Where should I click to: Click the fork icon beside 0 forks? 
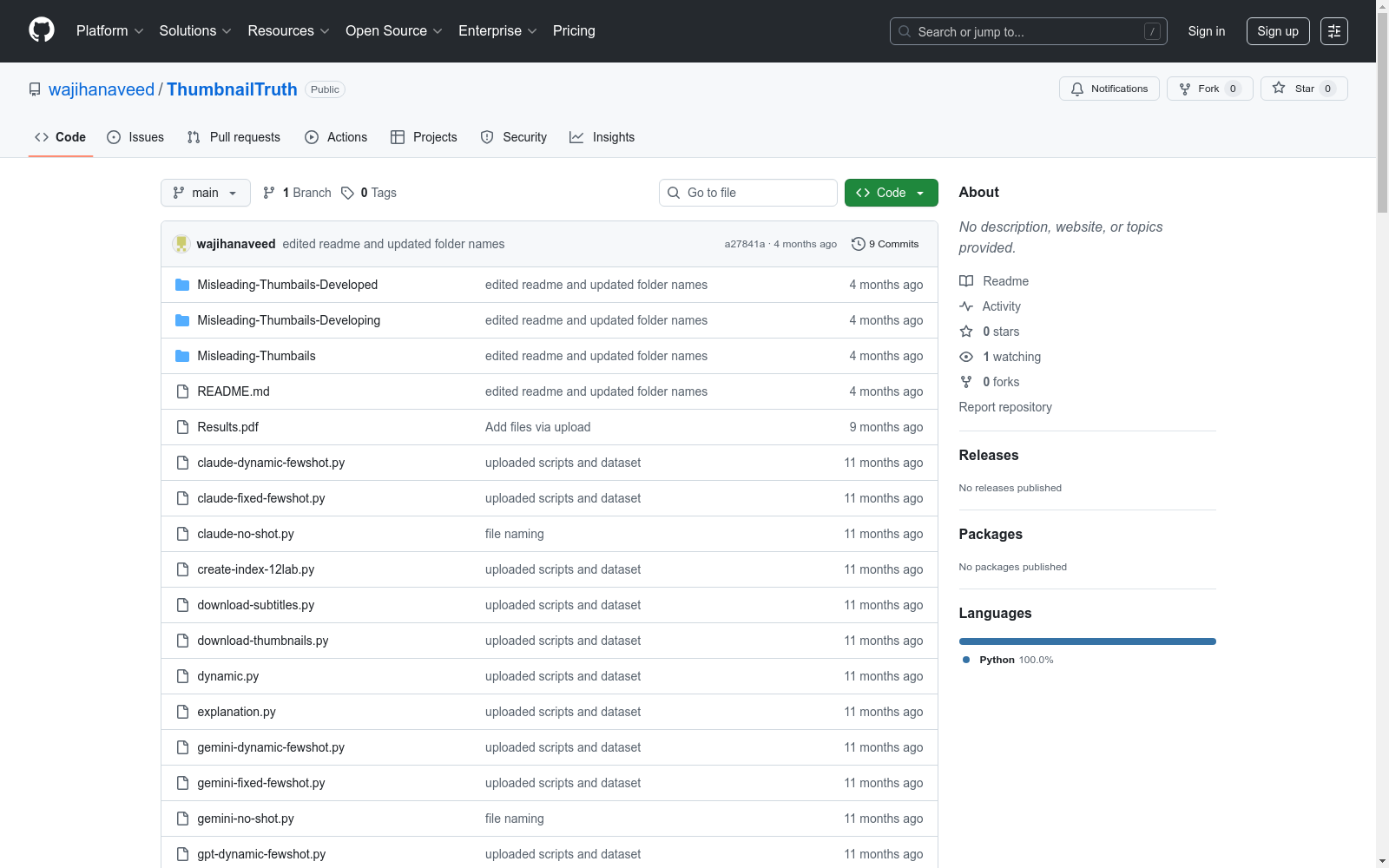(966, 382)
